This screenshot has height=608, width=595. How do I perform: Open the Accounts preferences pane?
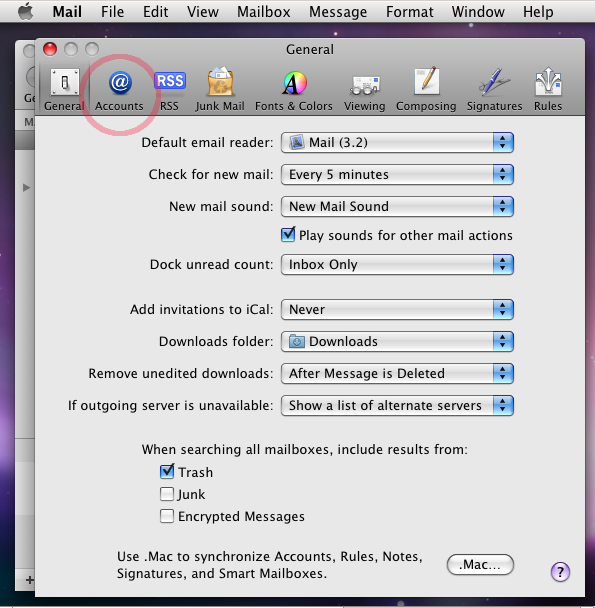pos(119,90)
